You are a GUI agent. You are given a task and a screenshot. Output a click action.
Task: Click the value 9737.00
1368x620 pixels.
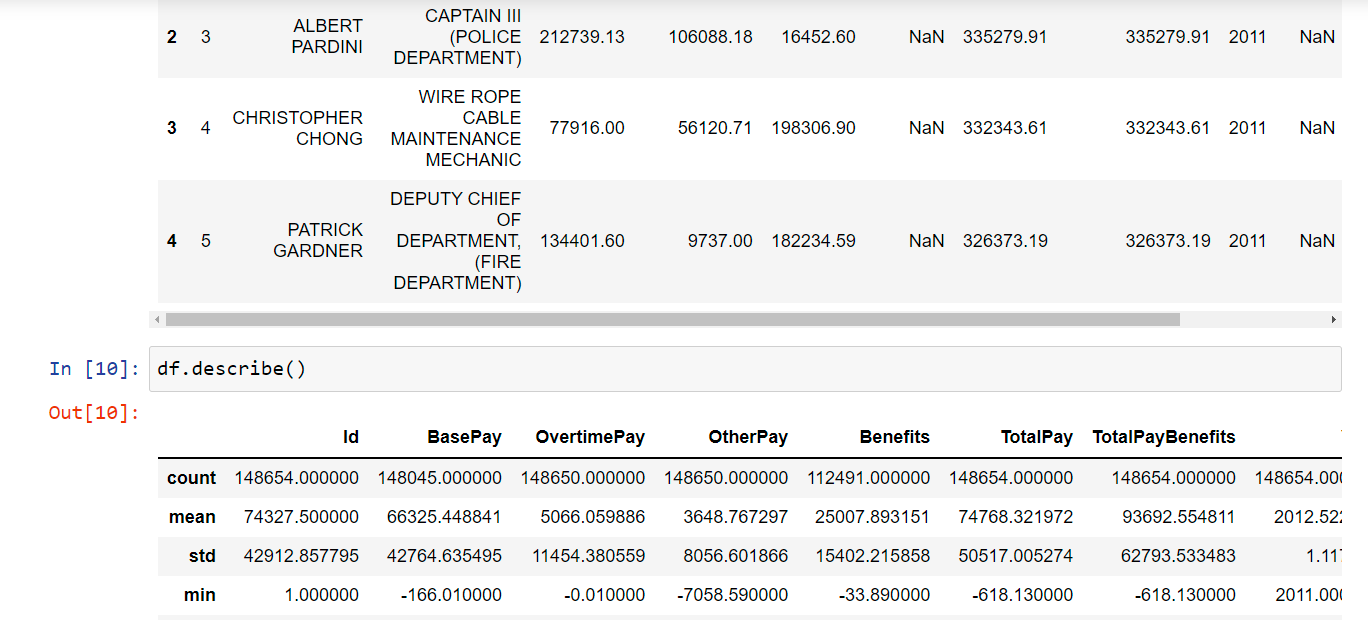pyautogui.click(x=720, y=241)
